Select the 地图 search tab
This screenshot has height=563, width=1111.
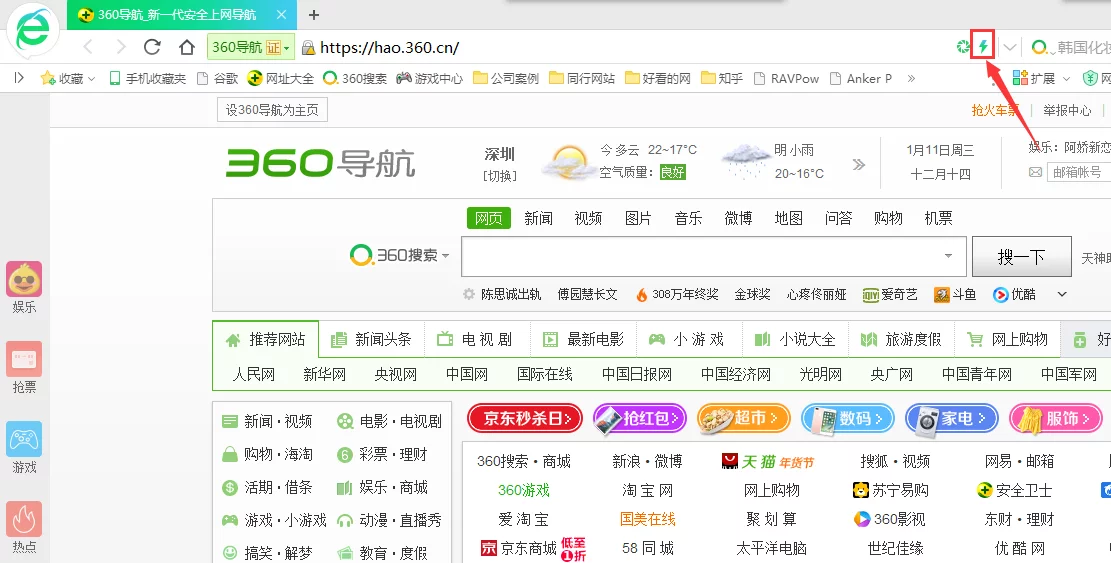click(789, 218)
